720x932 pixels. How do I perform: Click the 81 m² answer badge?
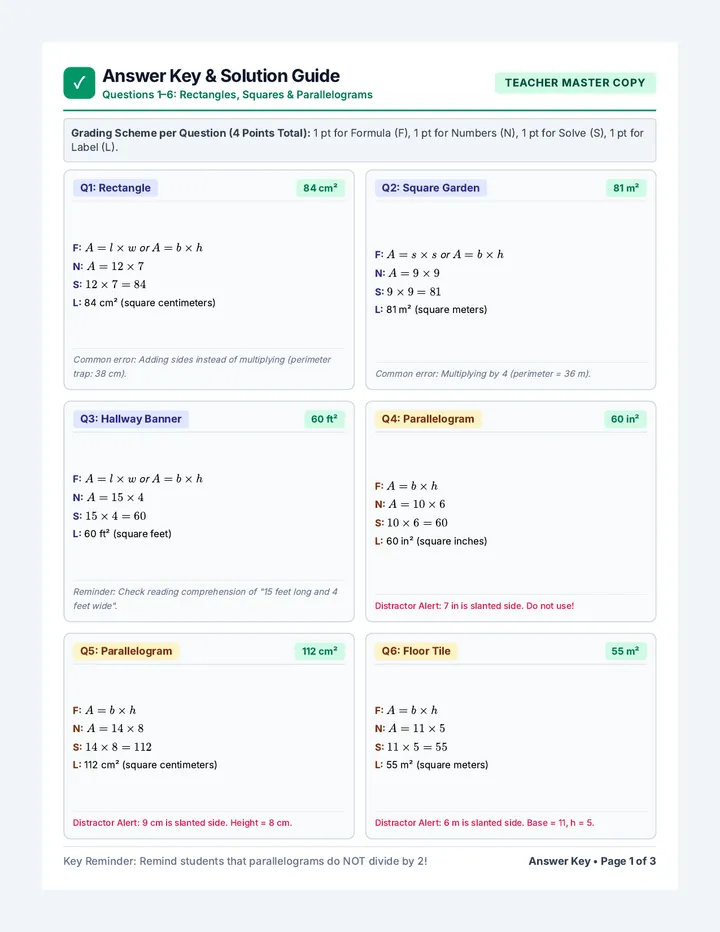tap(626, 188)
